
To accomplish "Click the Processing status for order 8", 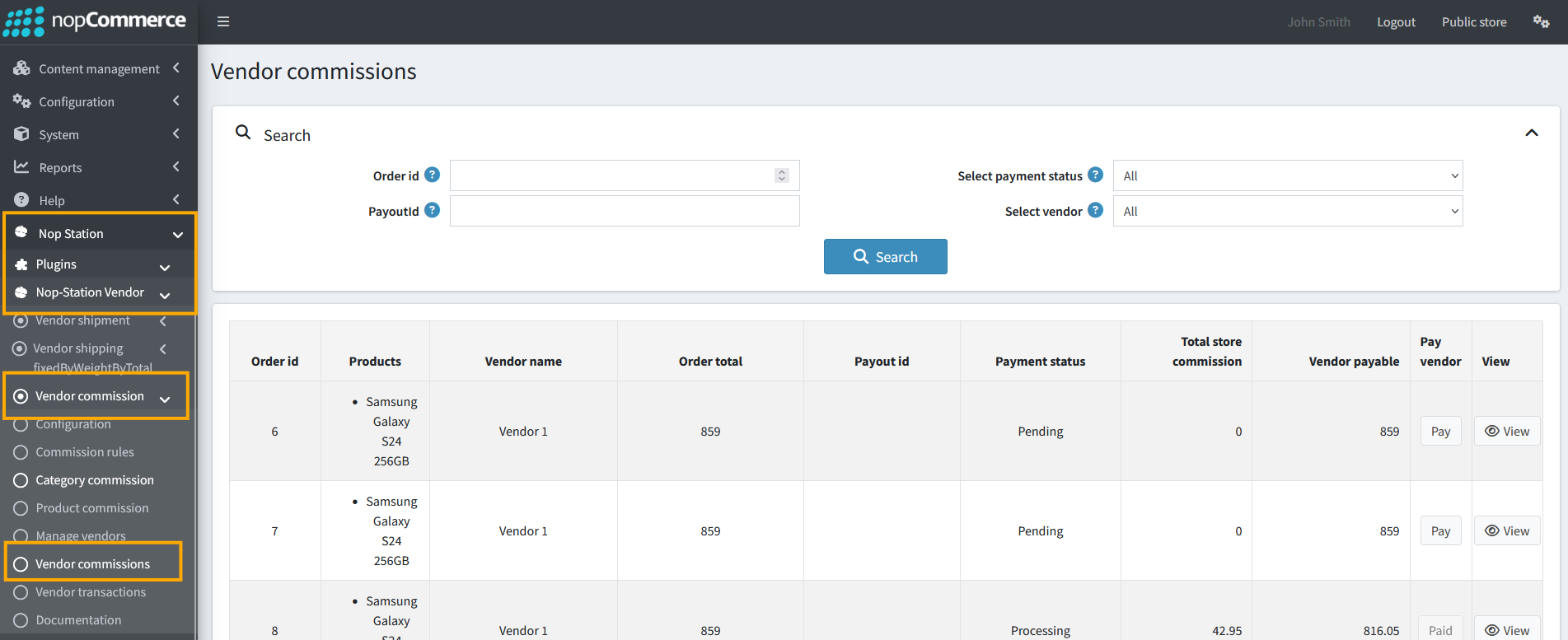I will [1041, 630].
